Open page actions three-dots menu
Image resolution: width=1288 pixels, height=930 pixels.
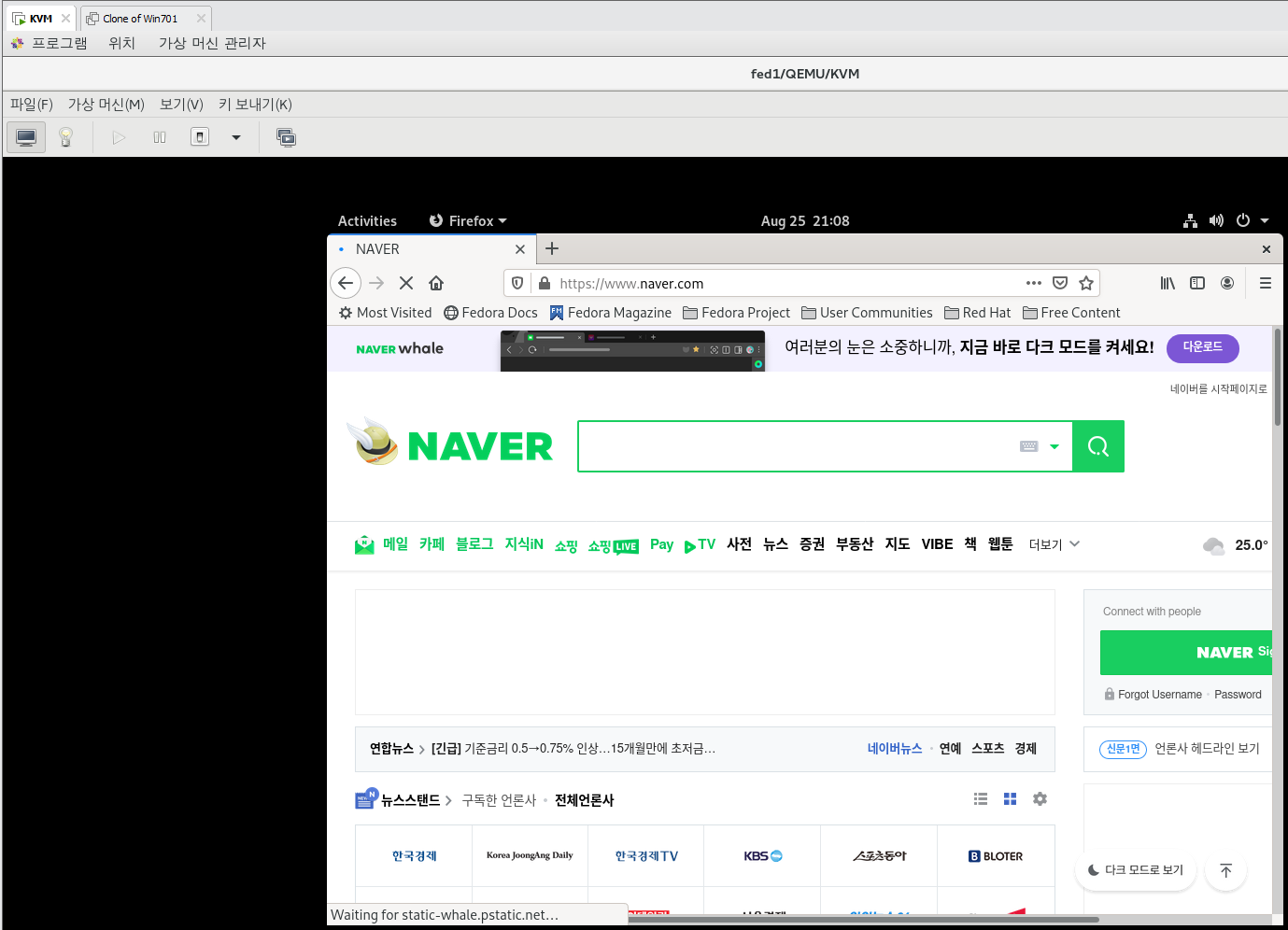(x=1033, y=283)
